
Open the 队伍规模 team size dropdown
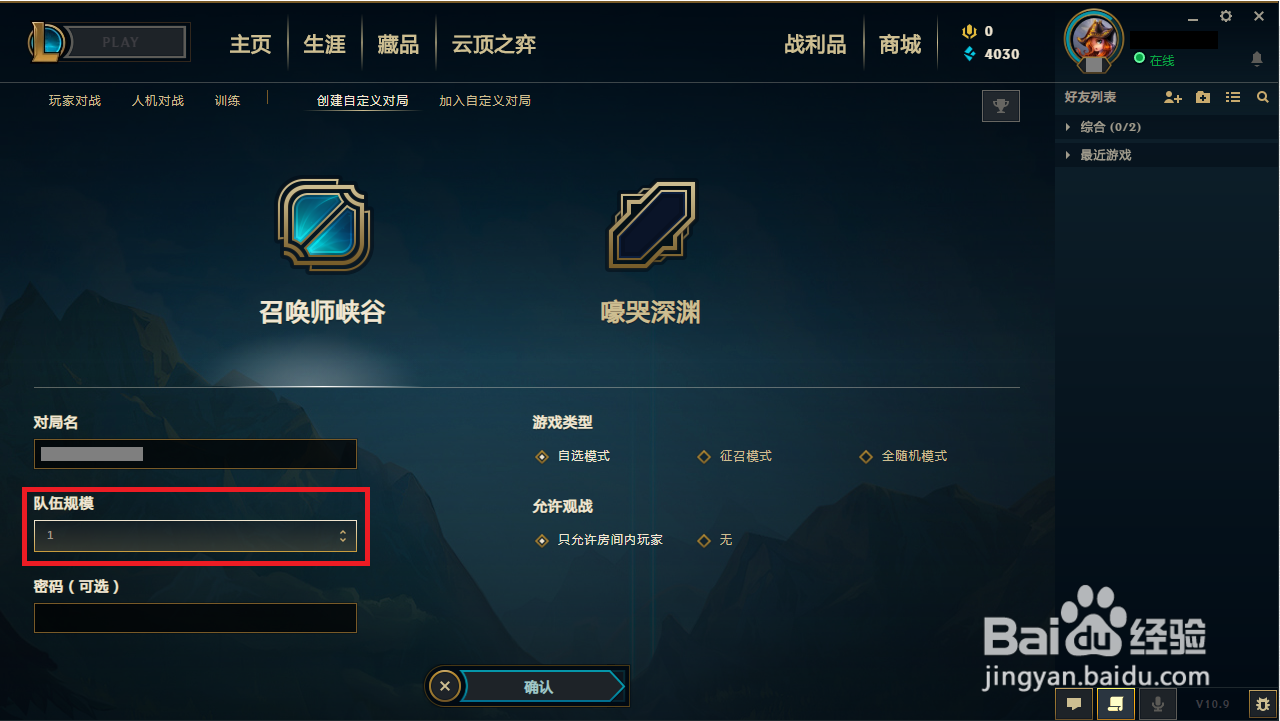tap(195, 536)
